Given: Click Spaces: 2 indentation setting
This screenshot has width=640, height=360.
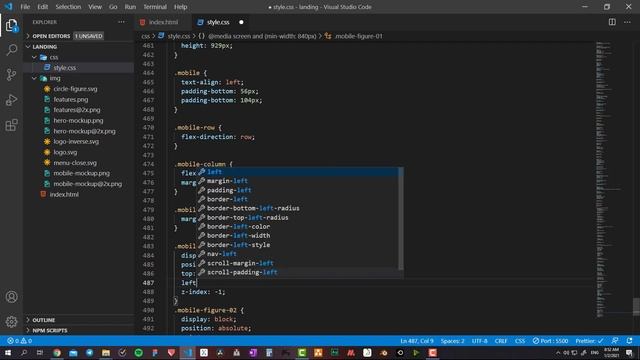Looking at the screenshot, I should tap(452, 341).
